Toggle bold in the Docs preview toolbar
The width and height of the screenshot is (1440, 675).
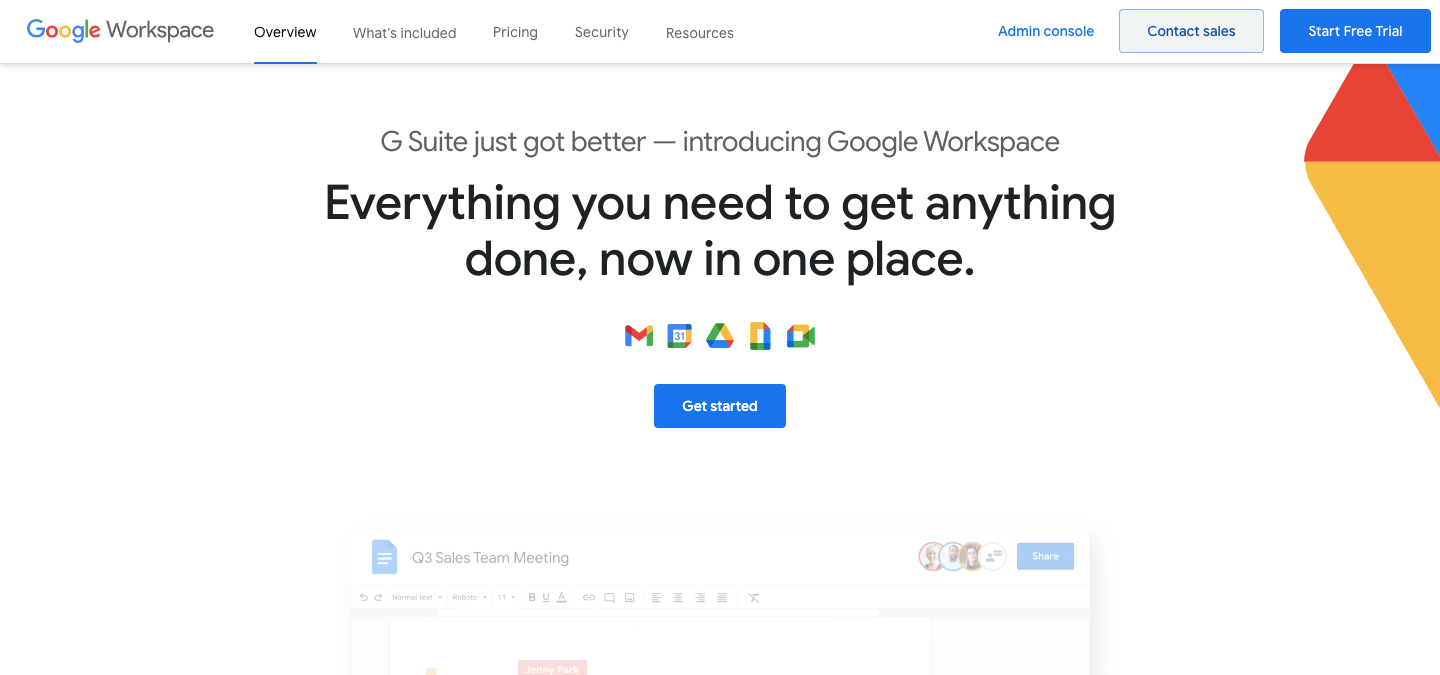(x=532, y=598)
